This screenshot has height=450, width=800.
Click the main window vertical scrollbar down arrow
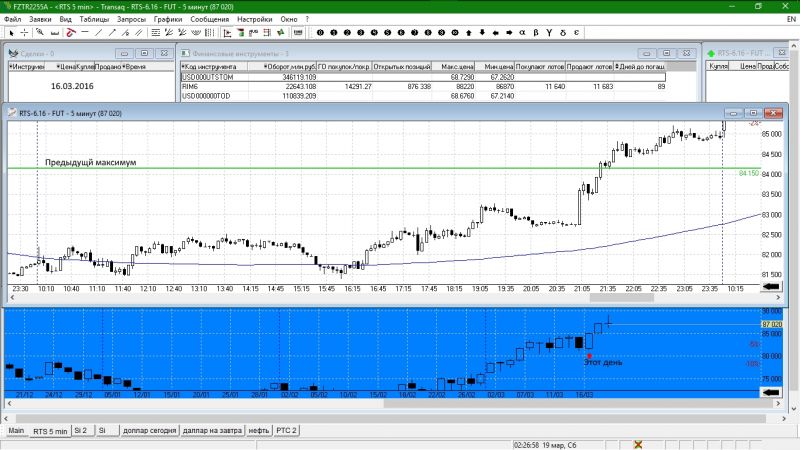793,409
